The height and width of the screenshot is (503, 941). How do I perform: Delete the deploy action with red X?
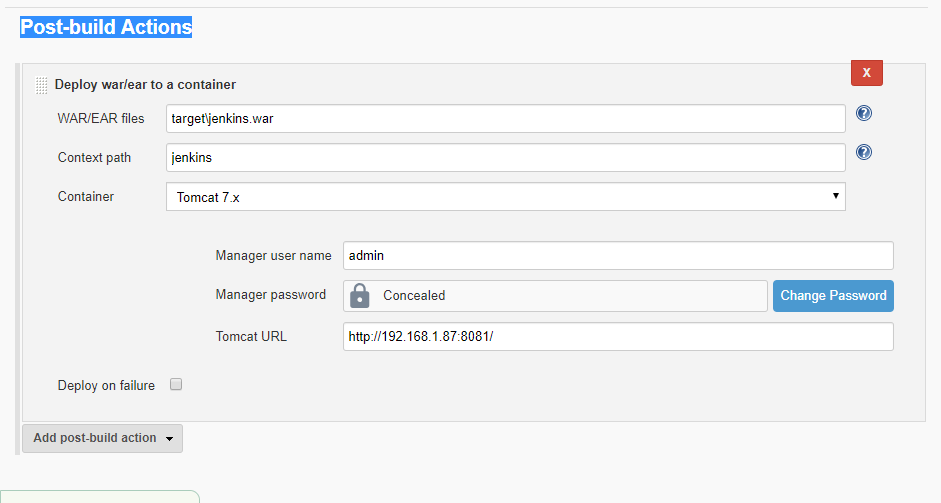coord(867,73)
